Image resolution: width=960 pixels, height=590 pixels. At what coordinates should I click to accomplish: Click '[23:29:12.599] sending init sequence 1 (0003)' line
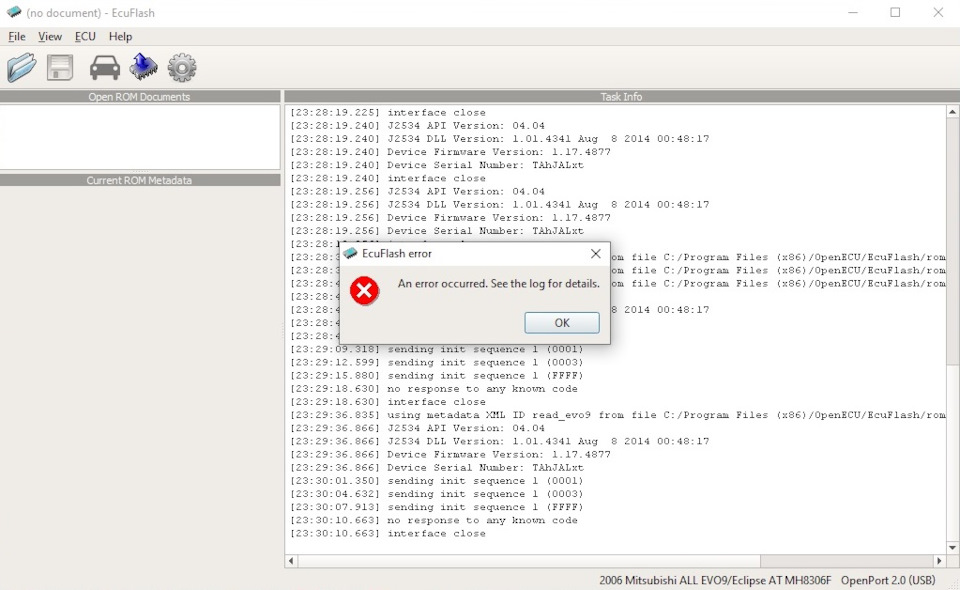pos(437,362)
